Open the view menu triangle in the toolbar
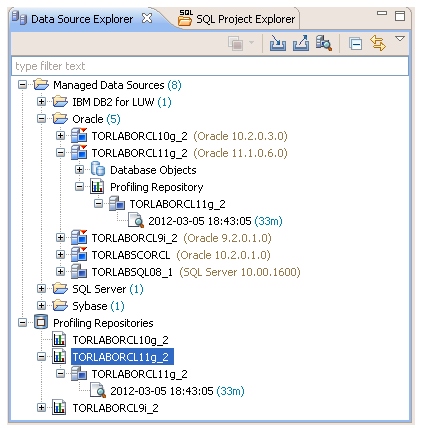This screenshot has height=428, width=422. point(400,39)
